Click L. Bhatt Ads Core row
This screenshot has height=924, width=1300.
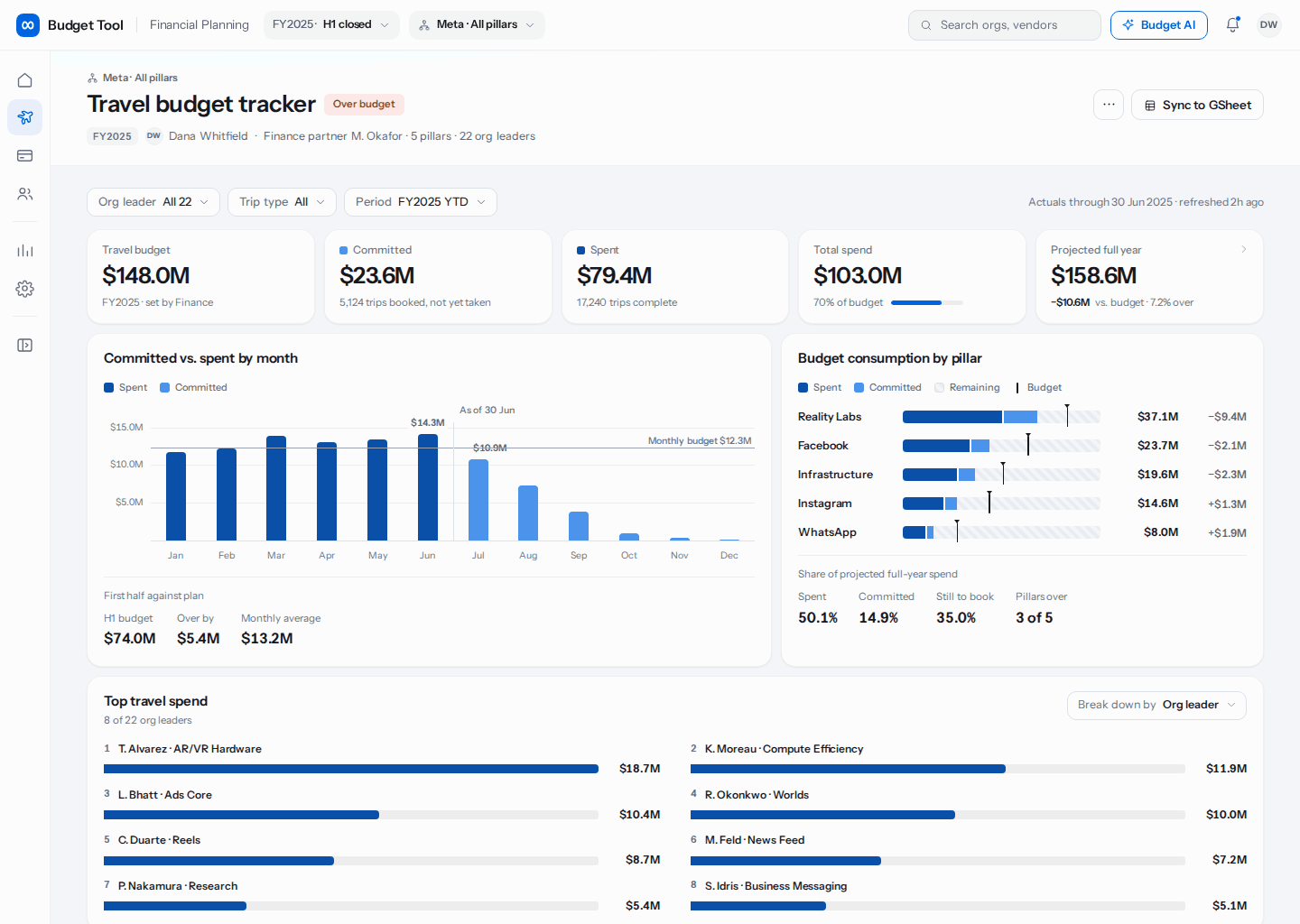coord(382,805)
